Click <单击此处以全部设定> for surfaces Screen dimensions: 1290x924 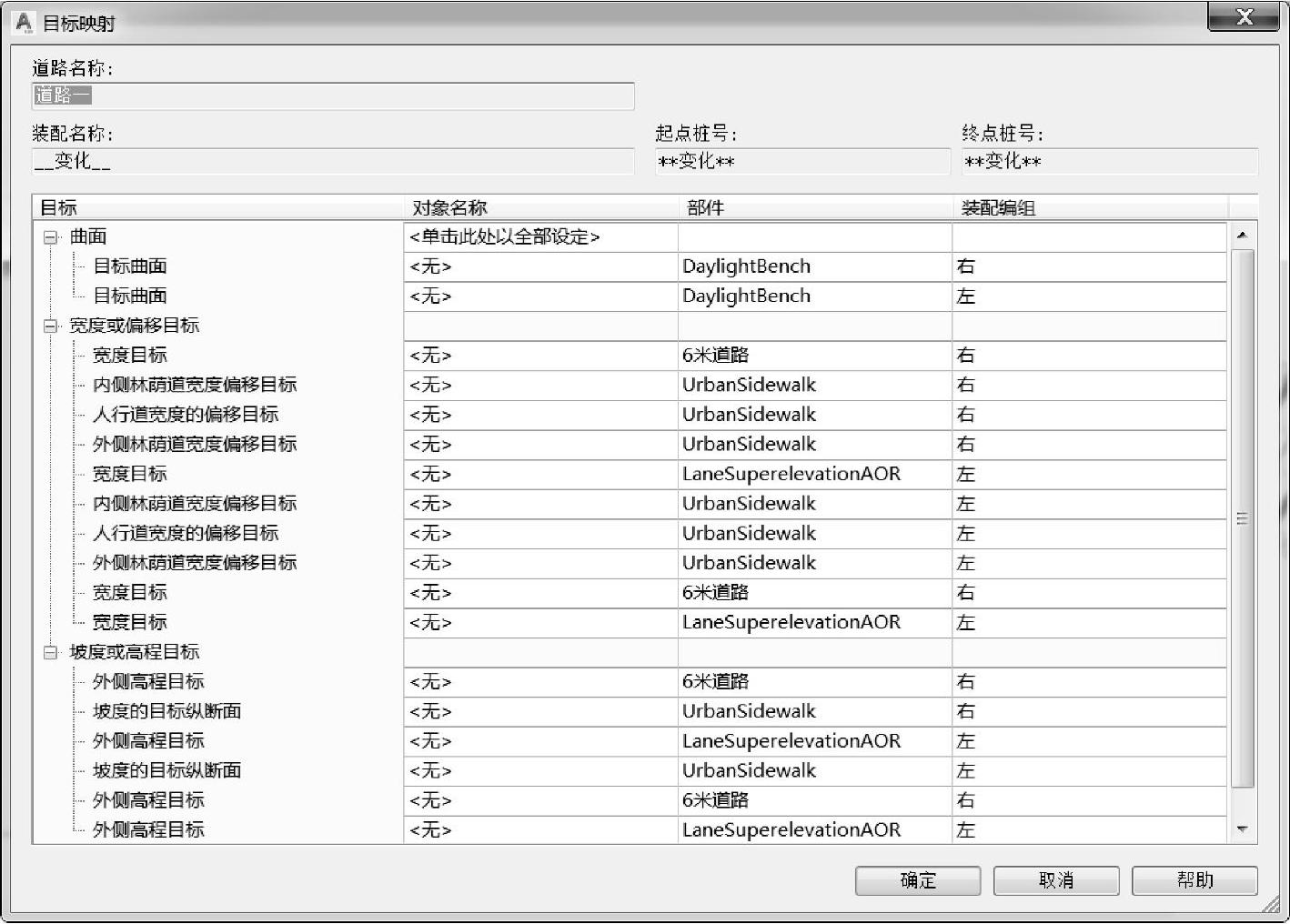click(505, 237)
